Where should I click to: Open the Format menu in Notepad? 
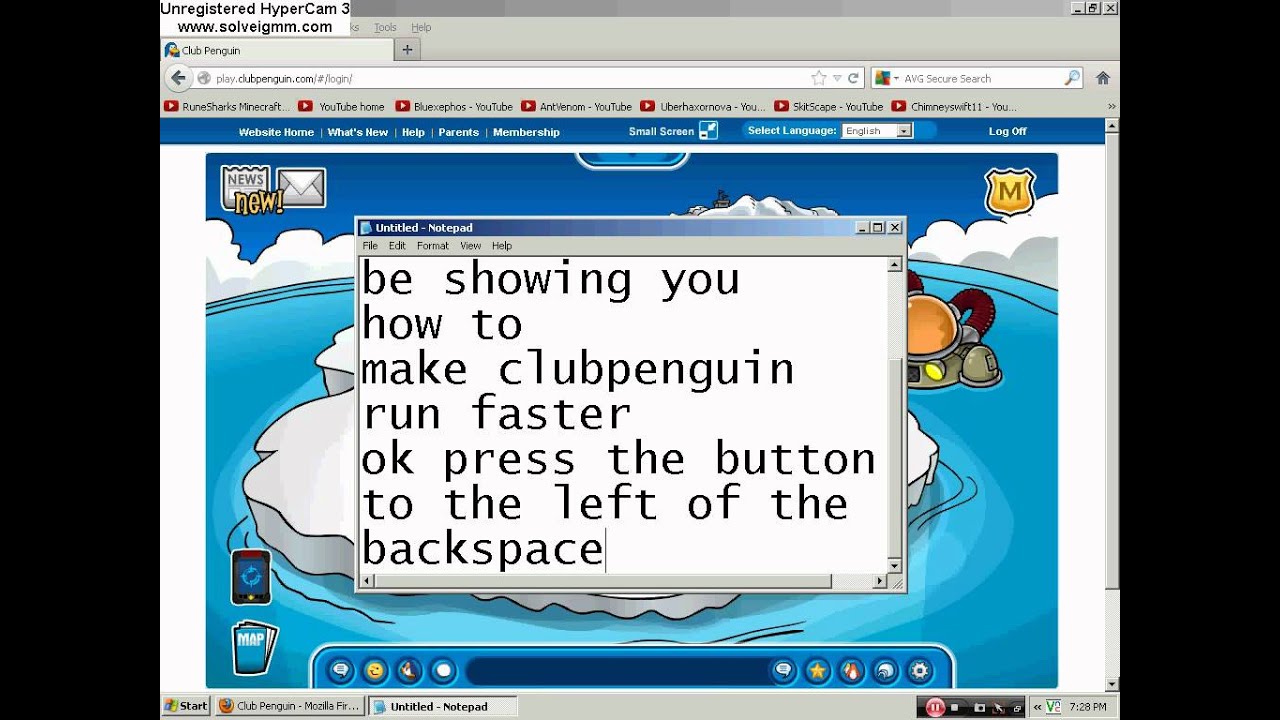click(x=433, y=246)
